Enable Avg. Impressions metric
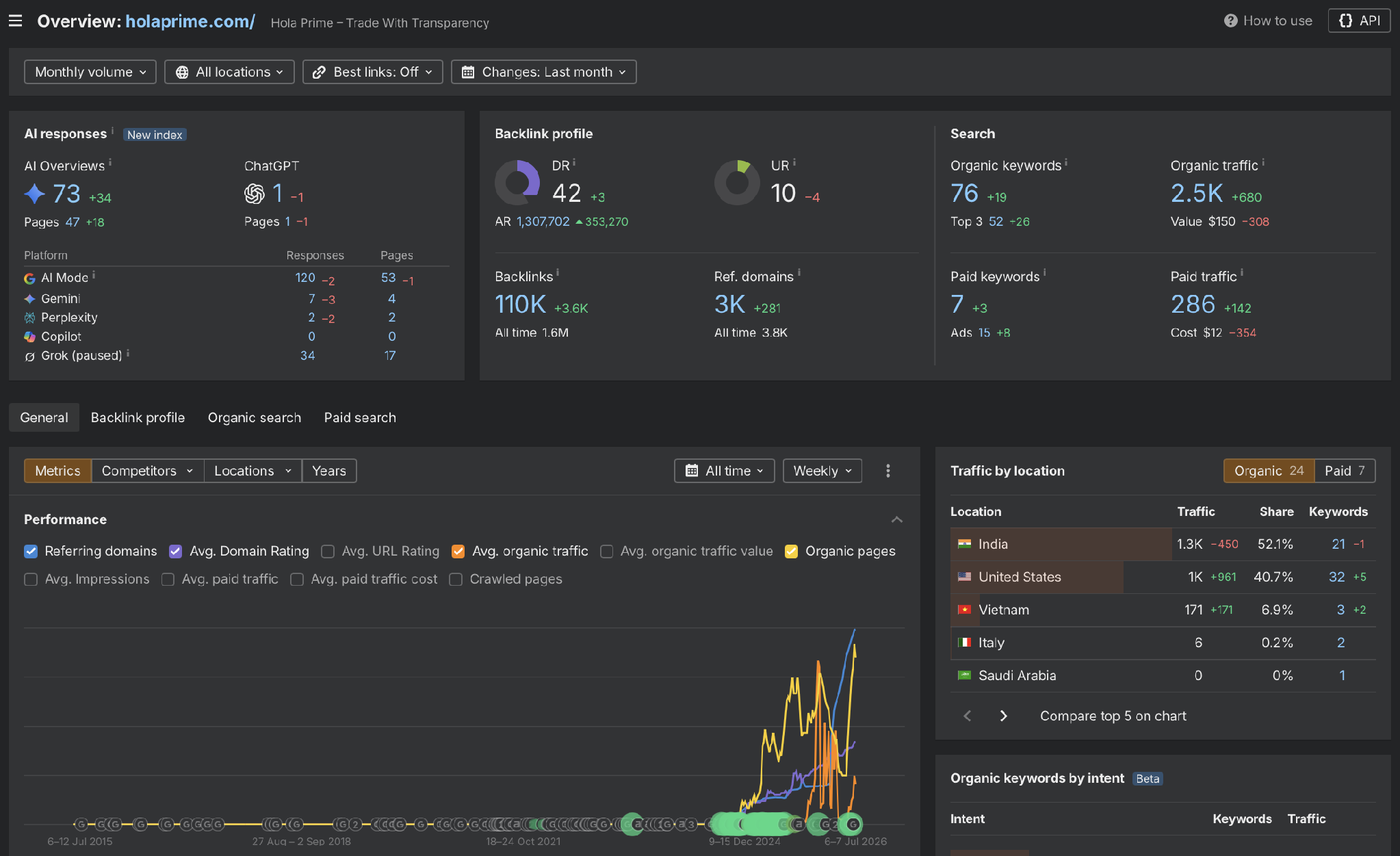 31,580
